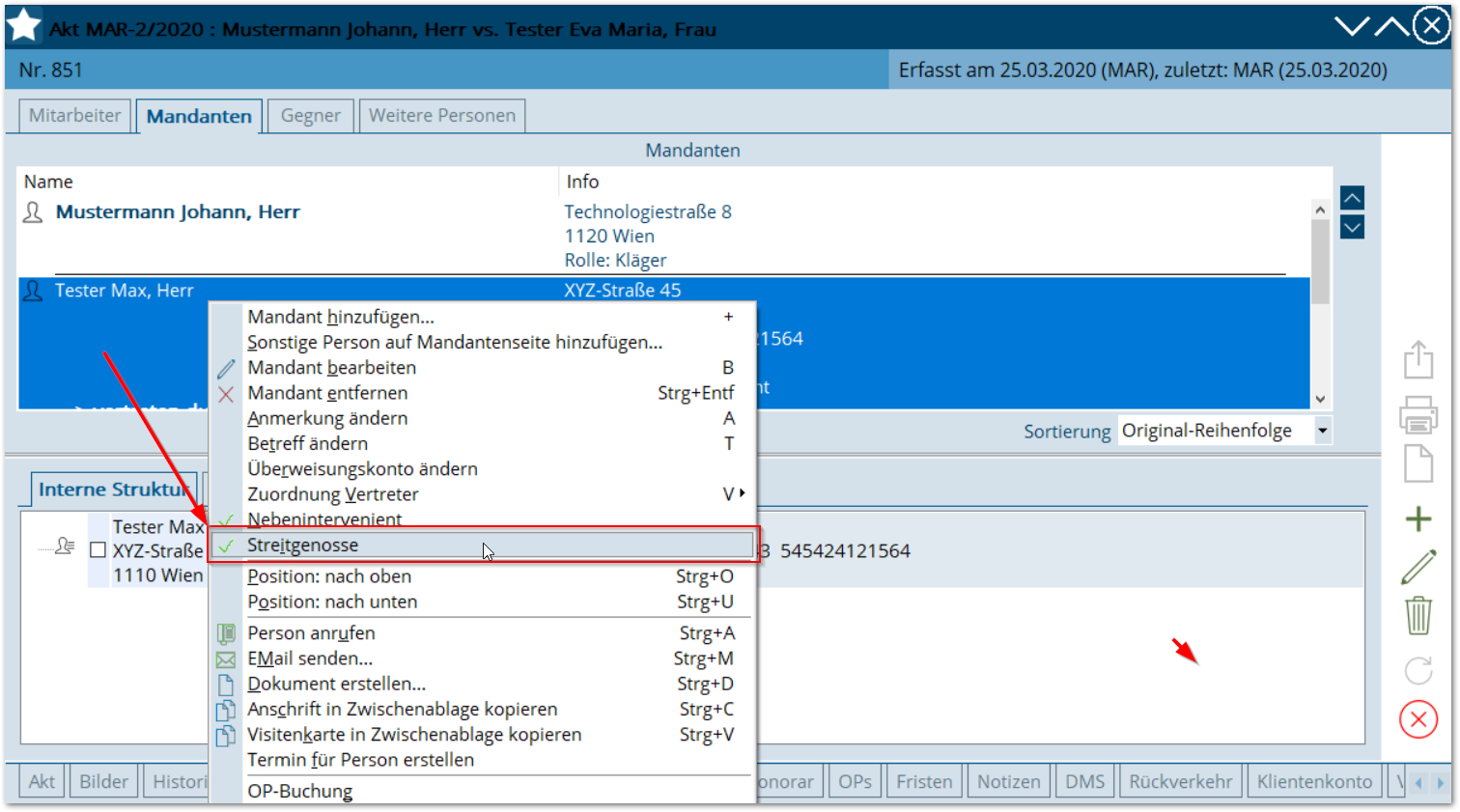Click the favorite star icon in title bar

coord(23,26)
